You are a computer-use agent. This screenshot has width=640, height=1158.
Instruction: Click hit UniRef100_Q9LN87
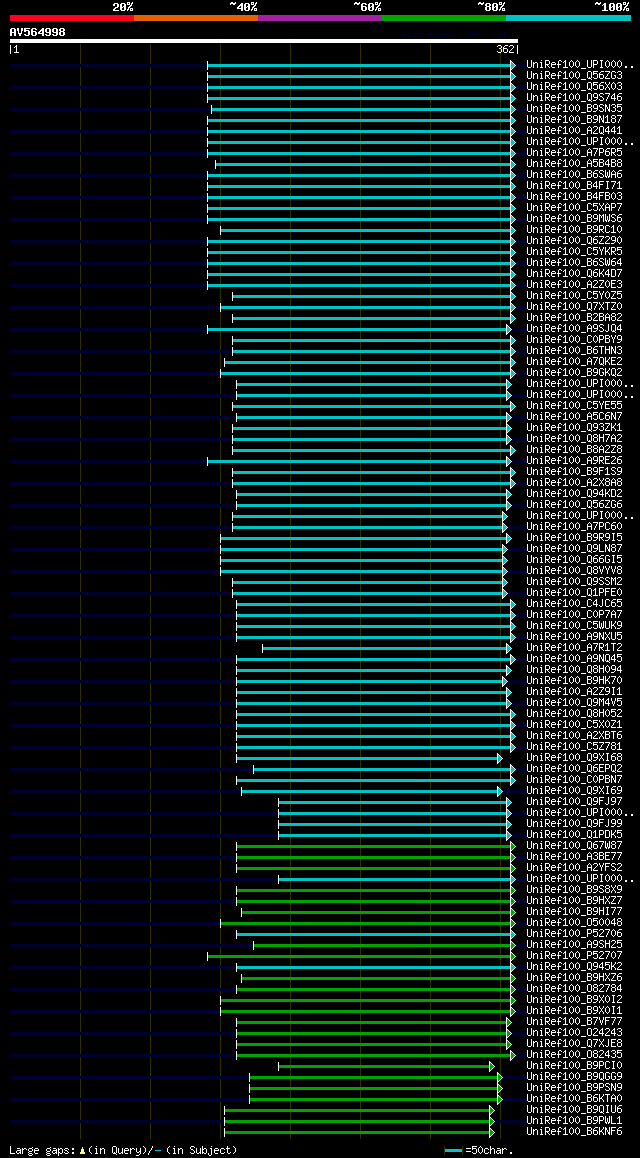tap(574, 549)
